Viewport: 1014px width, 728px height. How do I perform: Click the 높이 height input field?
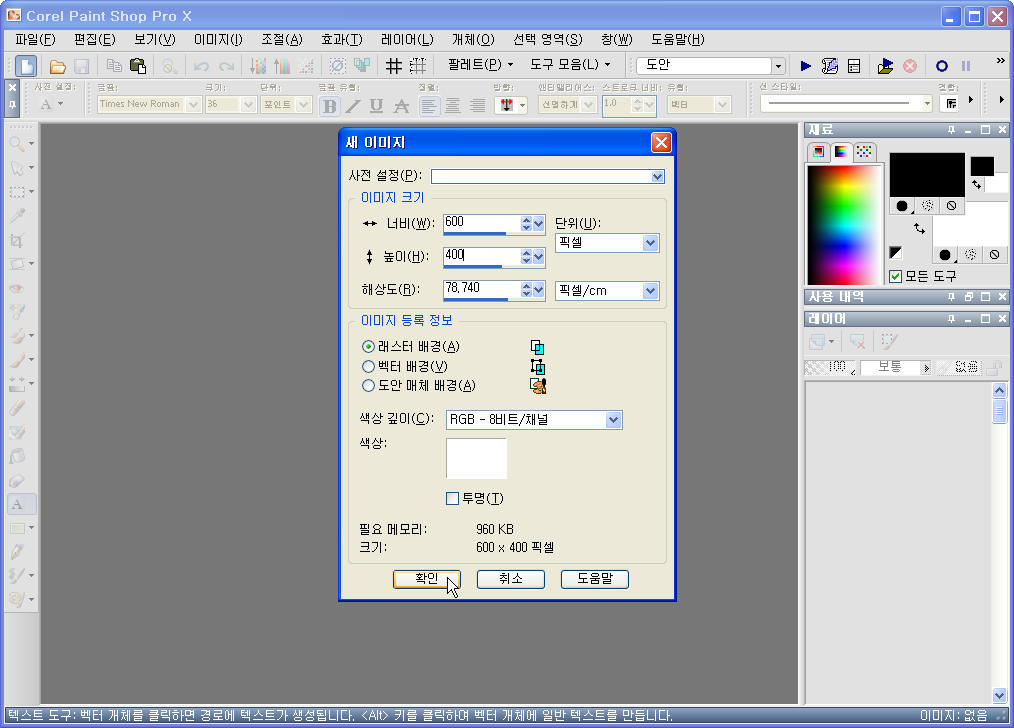click(x=482, y=256)
